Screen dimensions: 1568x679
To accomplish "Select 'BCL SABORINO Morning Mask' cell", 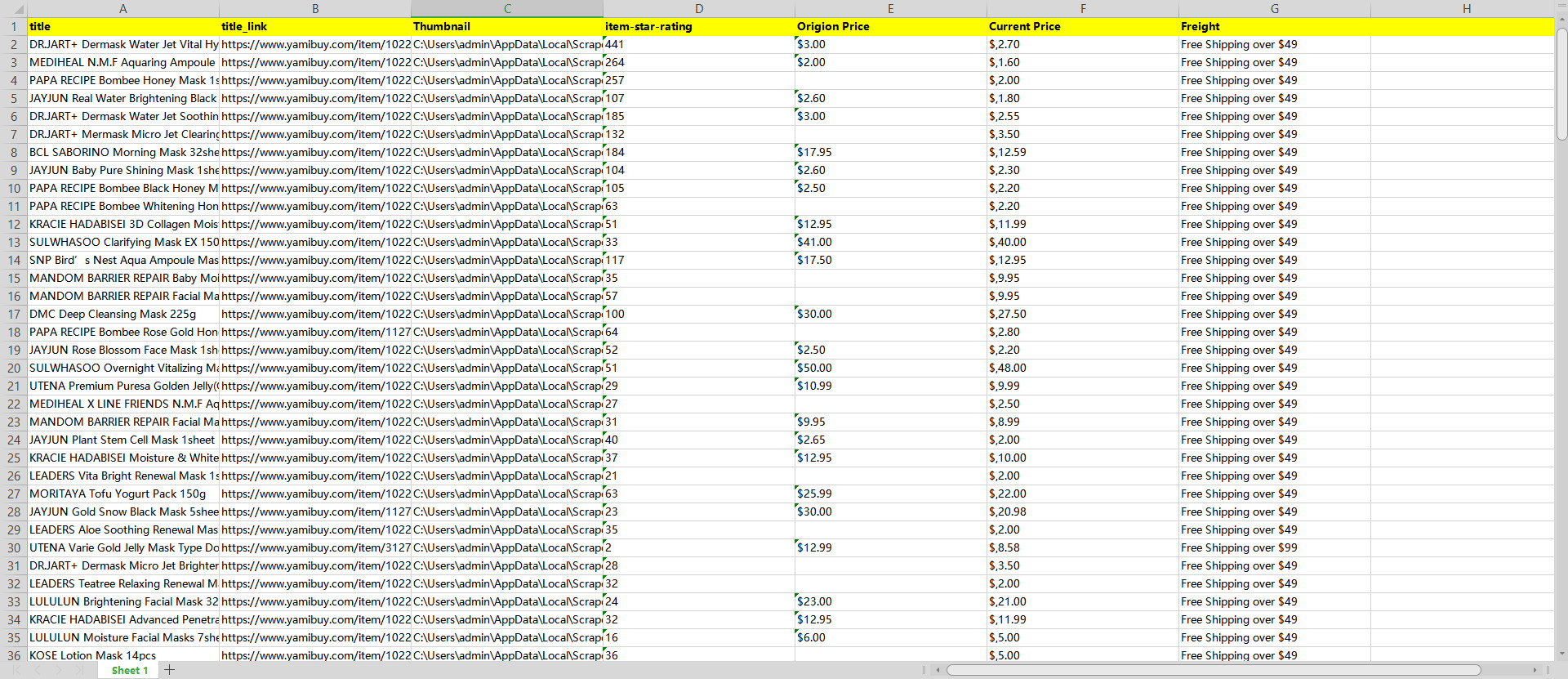I will [x=123, y=152].
